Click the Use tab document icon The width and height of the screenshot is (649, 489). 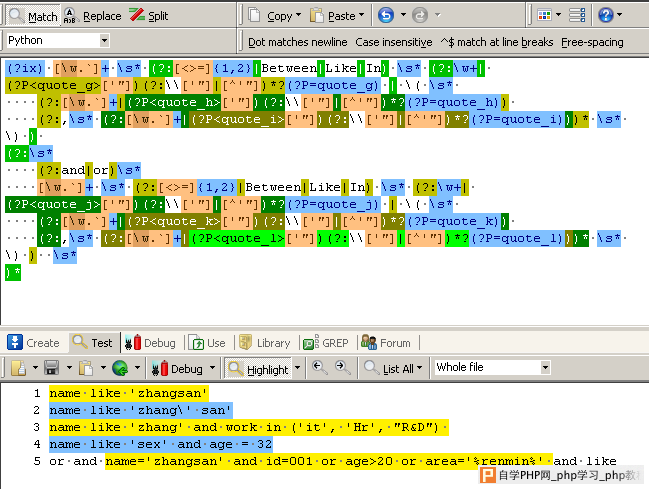[197, 343]
